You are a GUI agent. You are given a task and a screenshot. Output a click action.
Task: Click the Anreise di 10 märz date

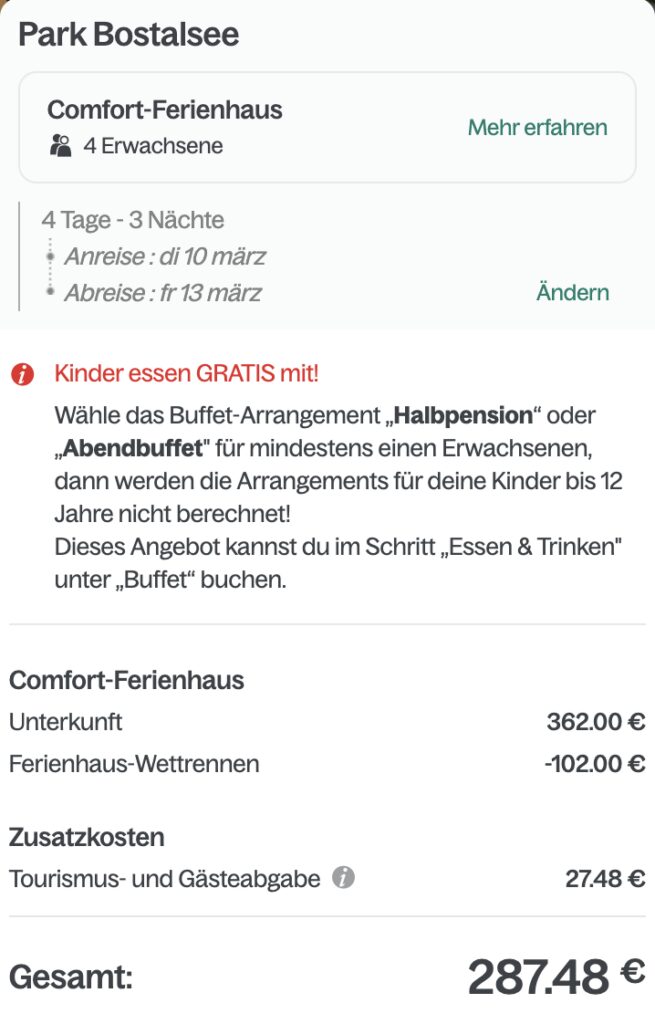pos(165,256)
